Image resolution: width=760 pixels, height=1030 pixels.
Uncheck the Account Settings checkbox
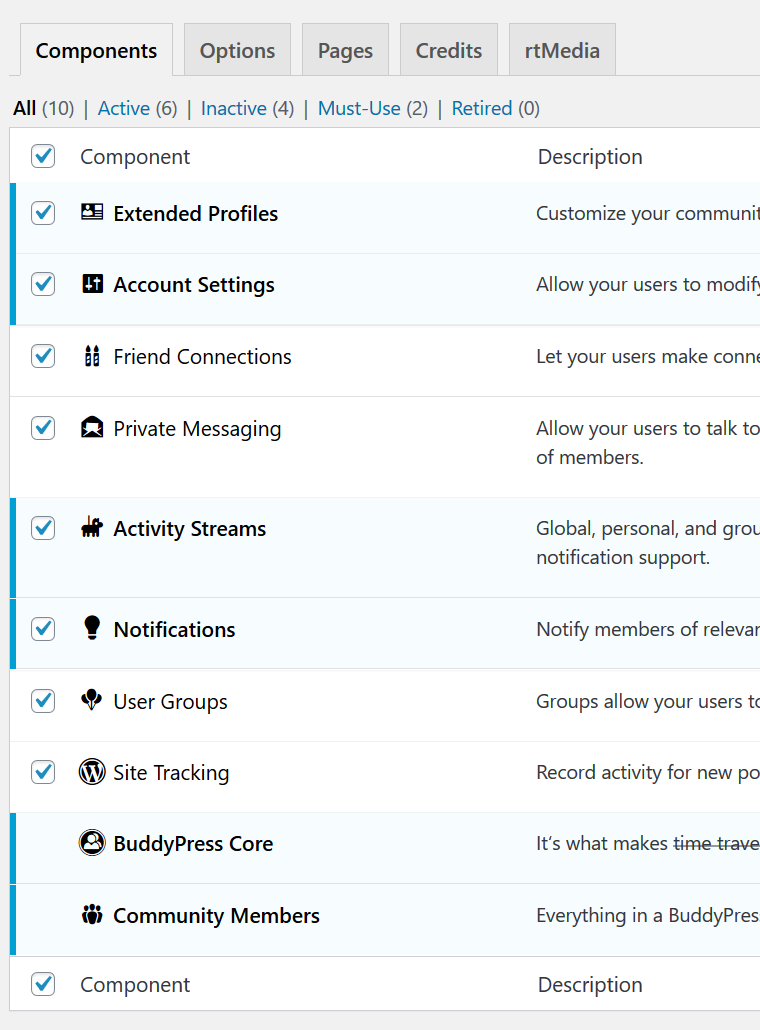(x=43, y=284)
